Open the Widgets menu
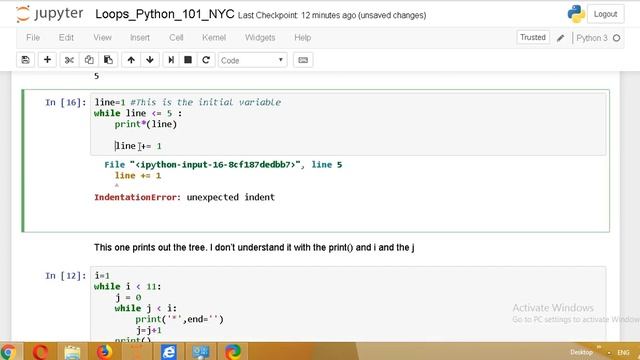 pos(260,38)
